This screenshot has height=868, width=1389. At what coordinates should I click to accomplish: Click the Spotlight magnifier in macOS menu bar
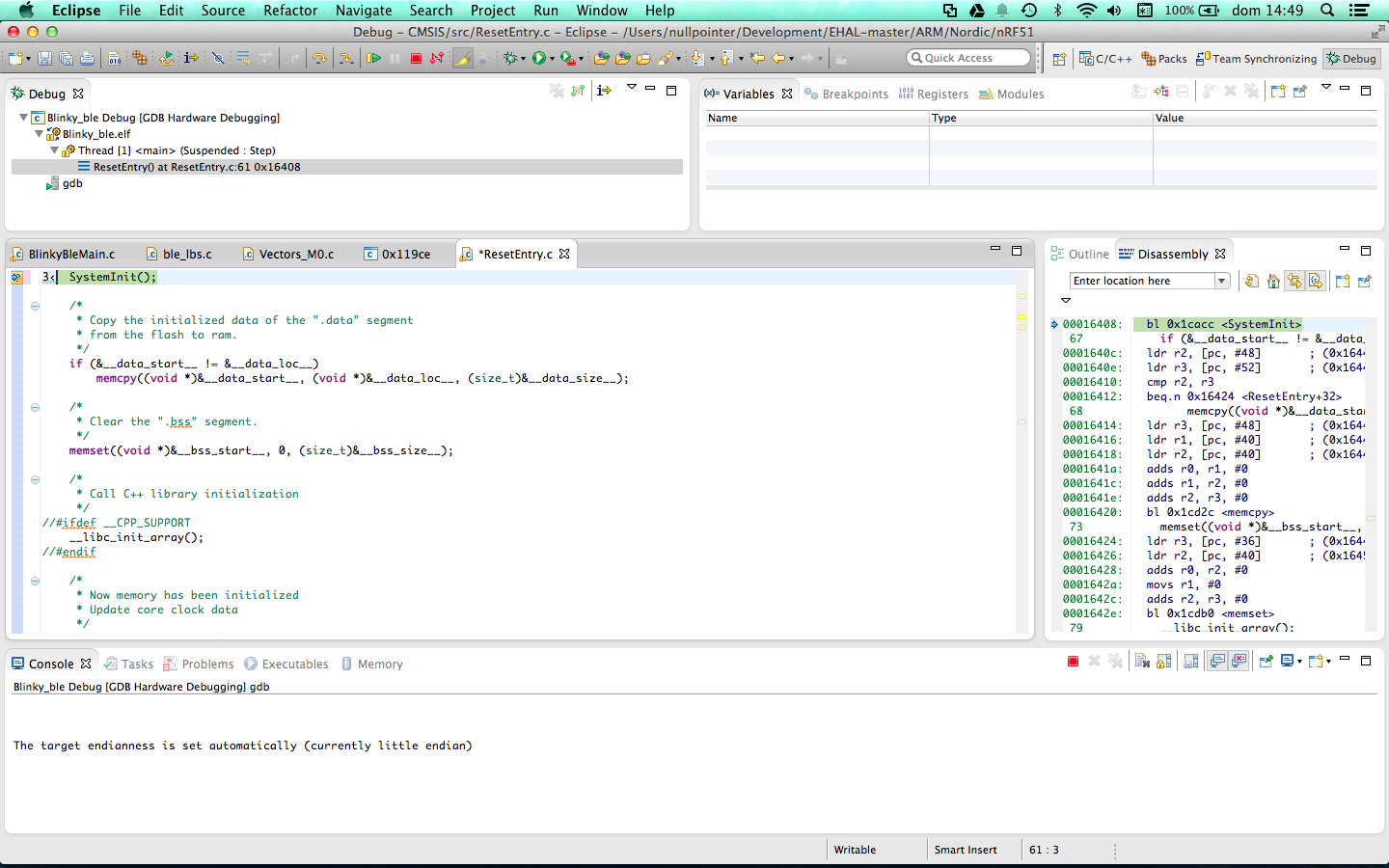1327,11
